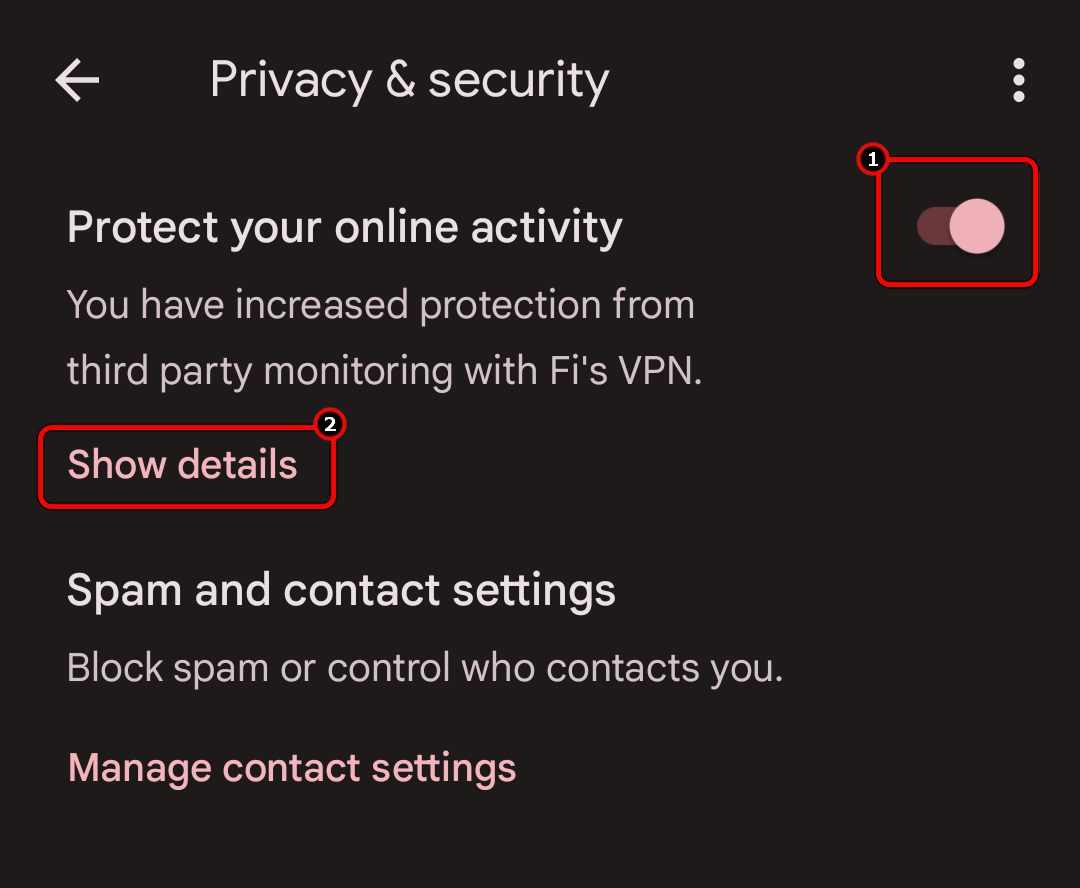This screenshot has width=1080, height=888.
Task: Tap the Spam and contact settings heading
Action: 341,590
